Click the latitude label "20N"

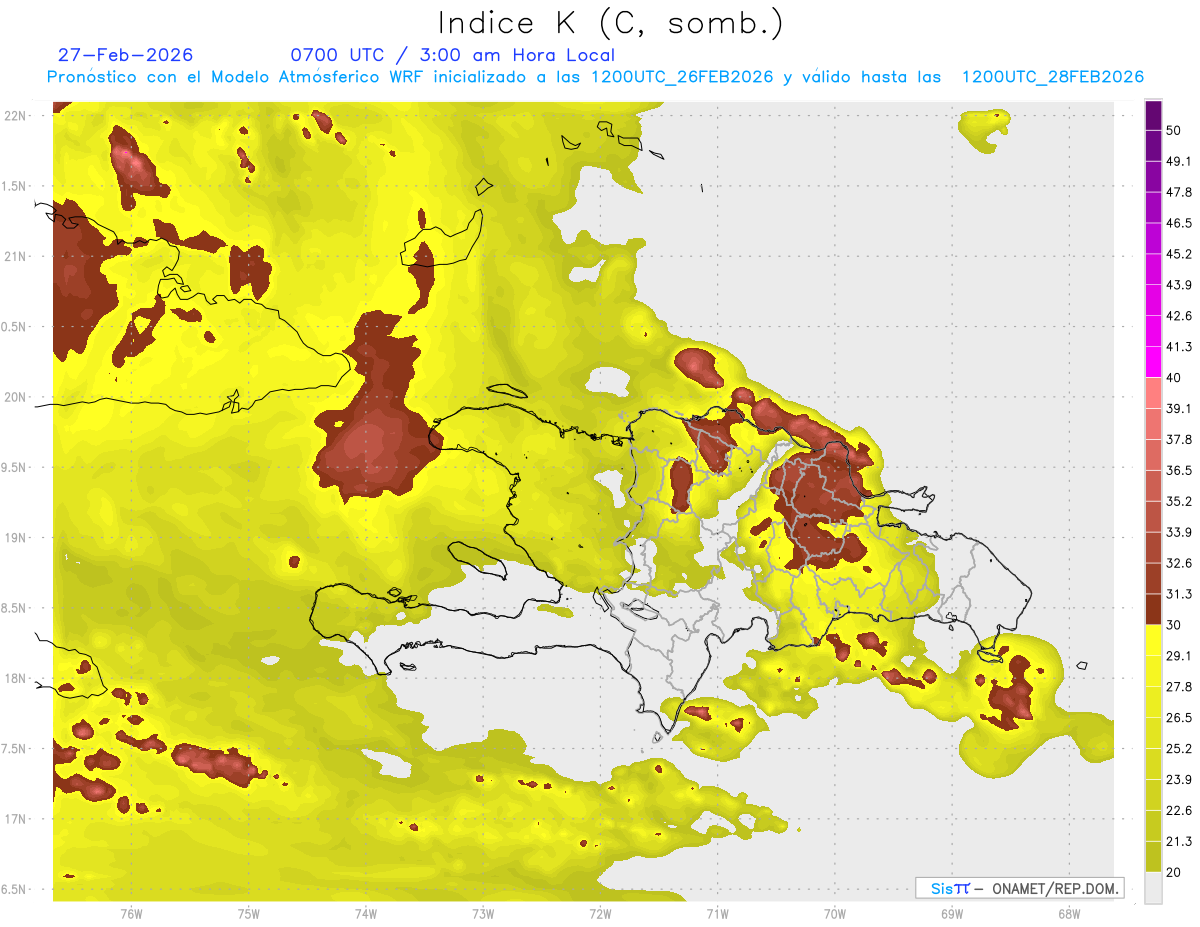(x=17, y=397)
